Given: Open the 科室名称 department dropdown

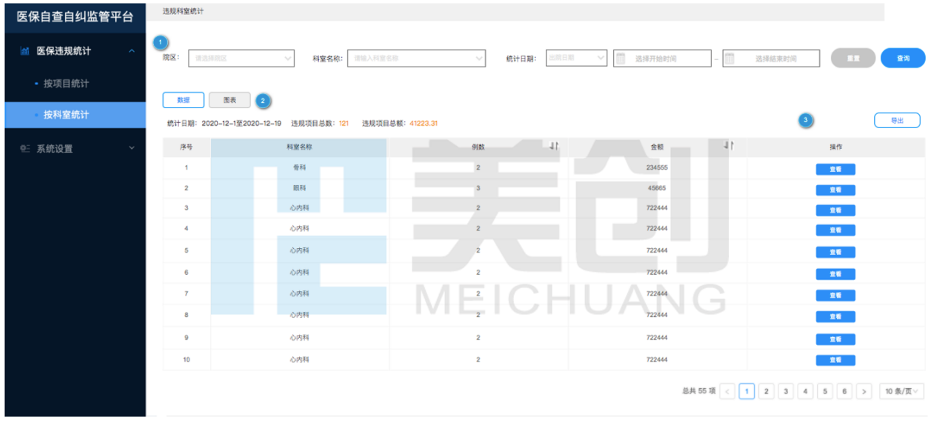Looking at the screenshot, I should (416, 59).
